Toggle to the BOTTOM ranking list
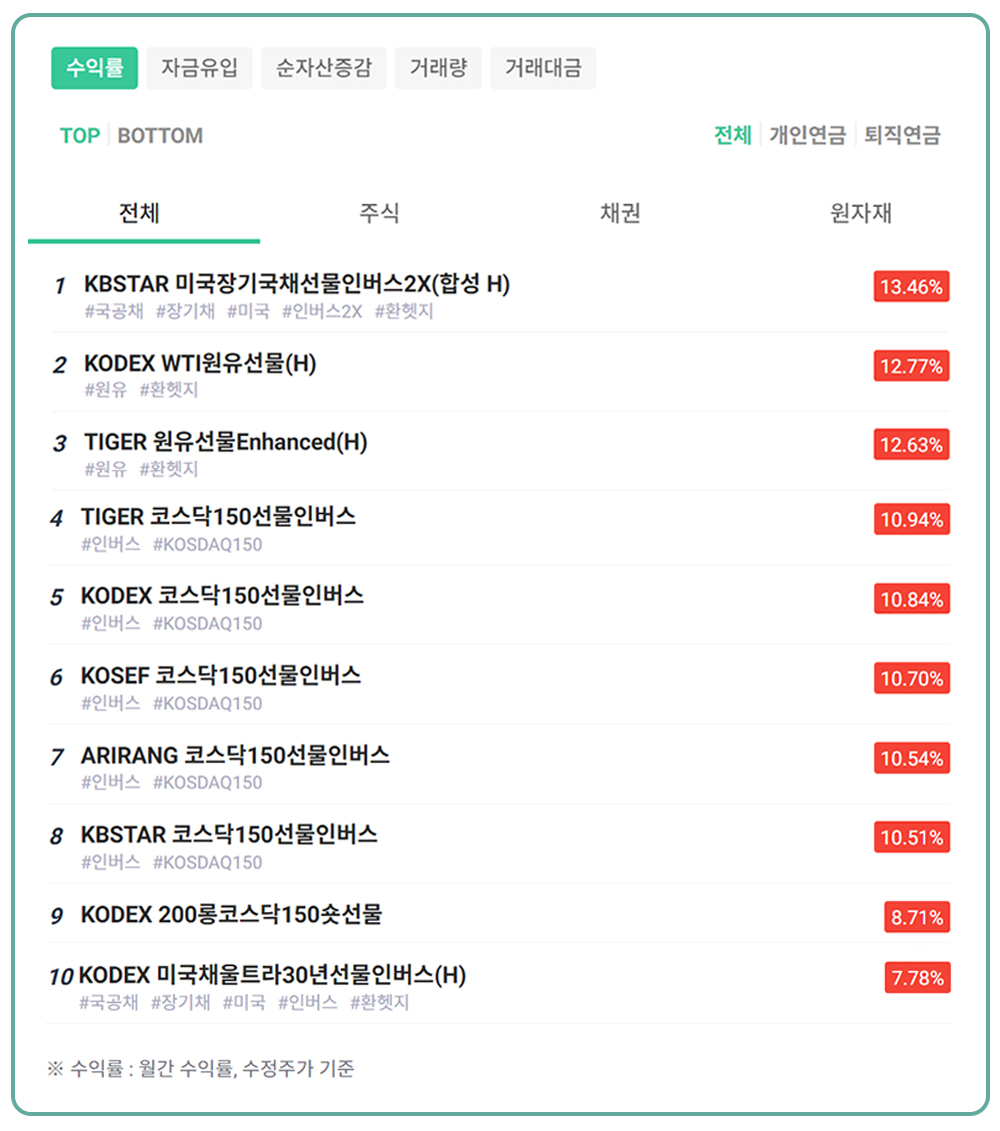Viewport: 1000px width, 1131px height. pyautogui.click(x=160, y=136)
